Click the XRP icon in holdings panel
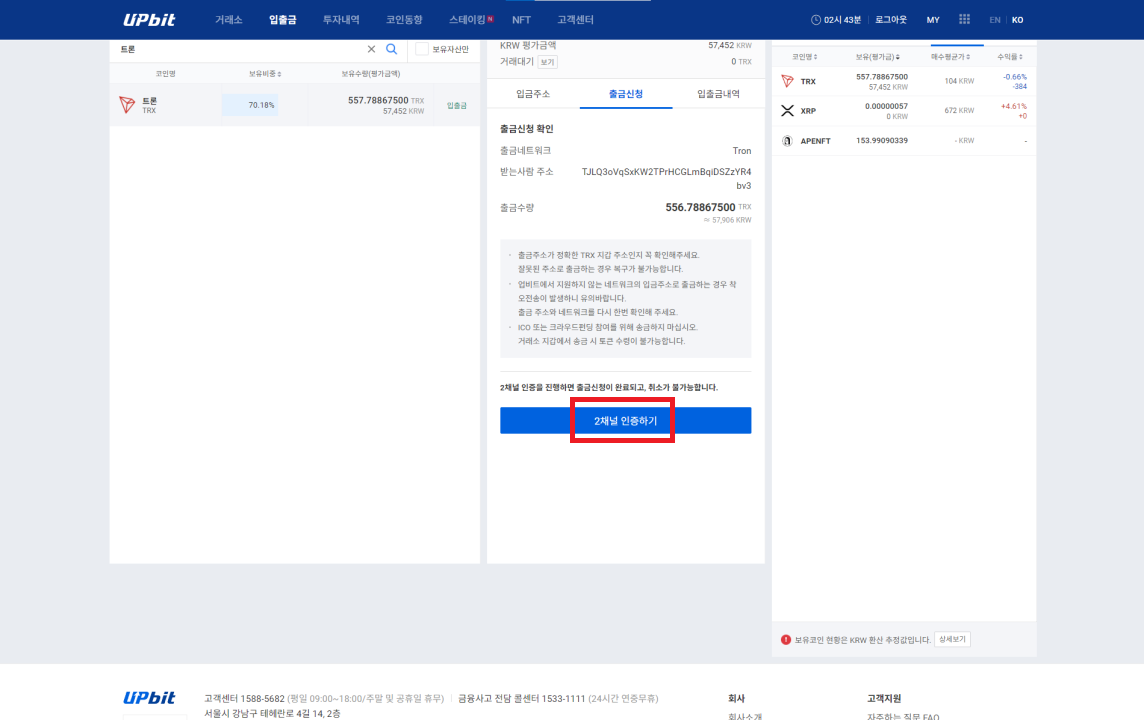The height and width of the screenshot is (720, 1144). [787, 111]
